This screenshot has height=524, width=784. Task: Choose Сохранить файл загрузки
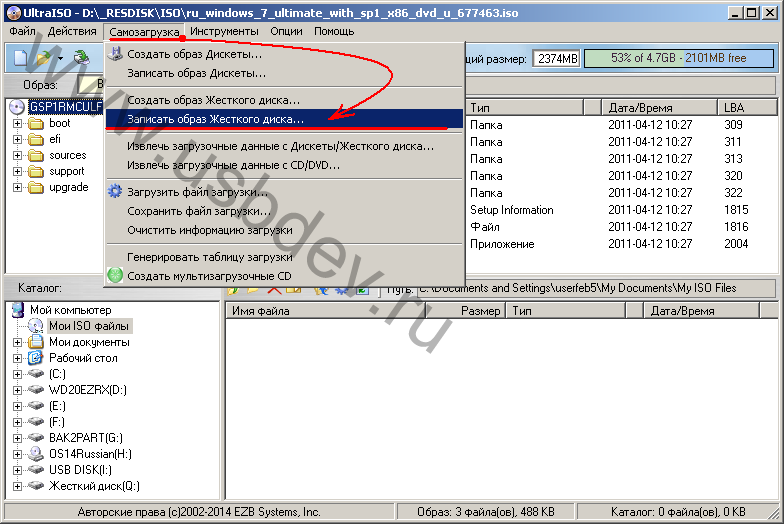coord(284,211)
